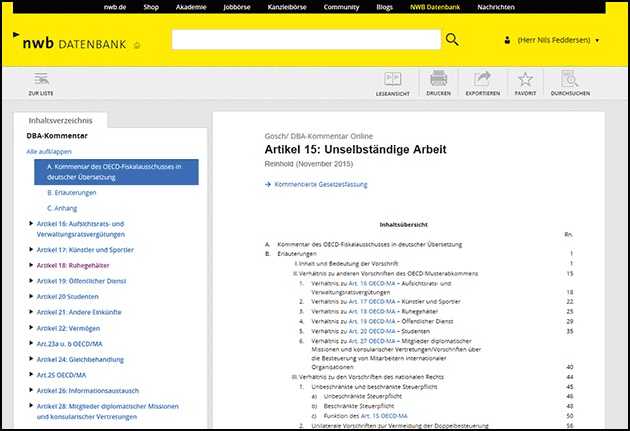Click the Exportieren export icon
The width and height of the screenshot is (630, 431).
pos(482,81)
